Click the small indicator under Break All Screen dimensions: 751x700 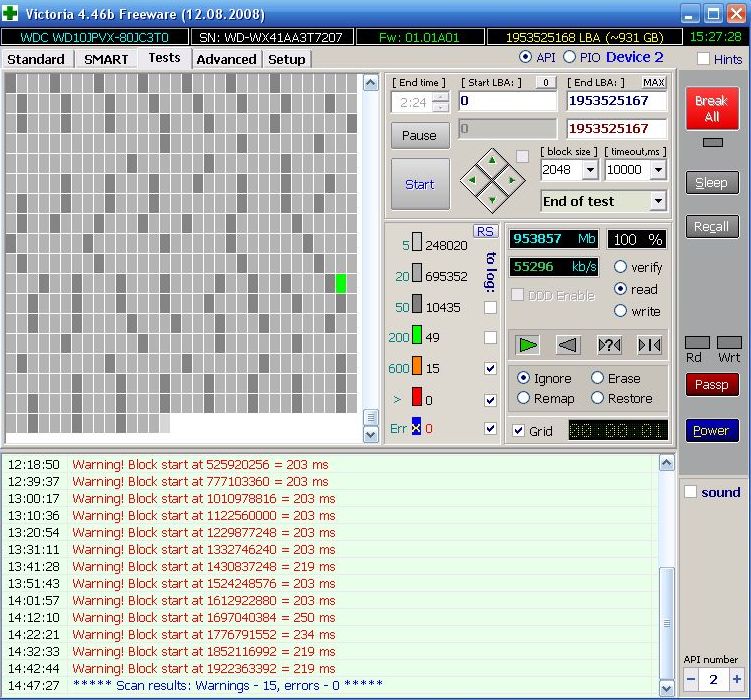point(712,142)
